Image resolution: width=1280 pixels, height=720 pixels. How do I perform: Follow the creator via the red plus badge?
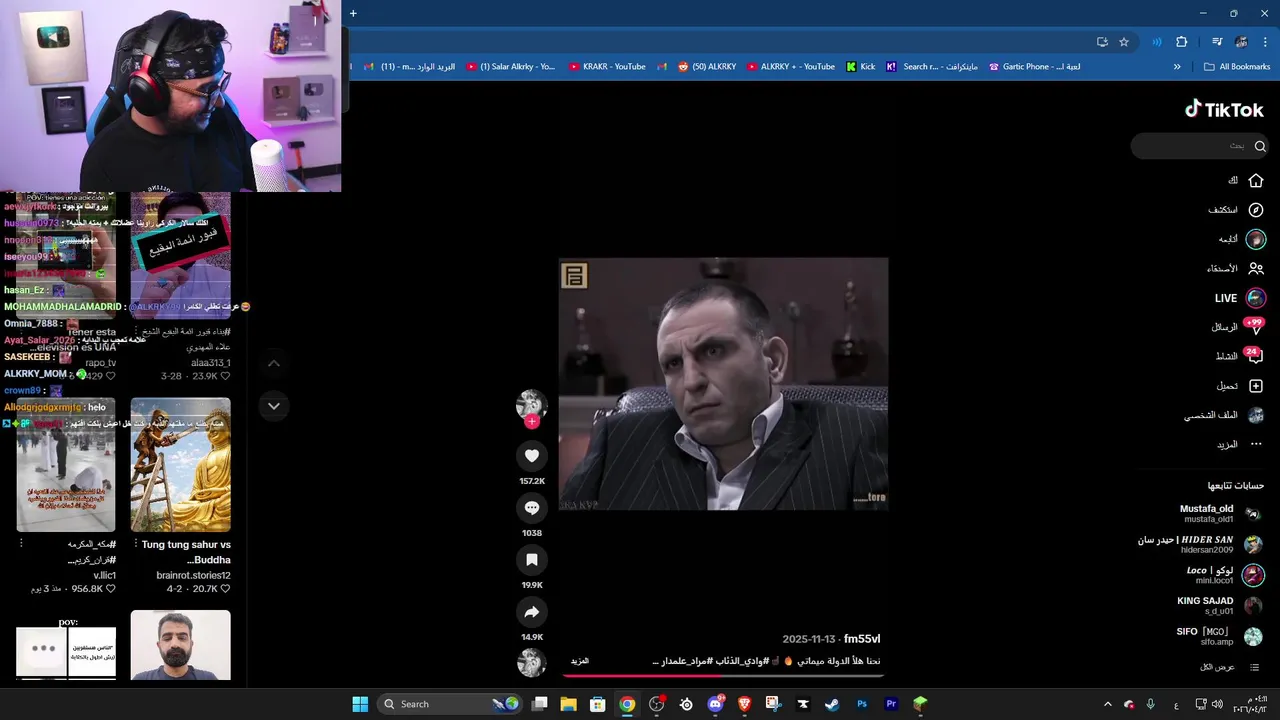pyautogui.click(x=532, y=421)
